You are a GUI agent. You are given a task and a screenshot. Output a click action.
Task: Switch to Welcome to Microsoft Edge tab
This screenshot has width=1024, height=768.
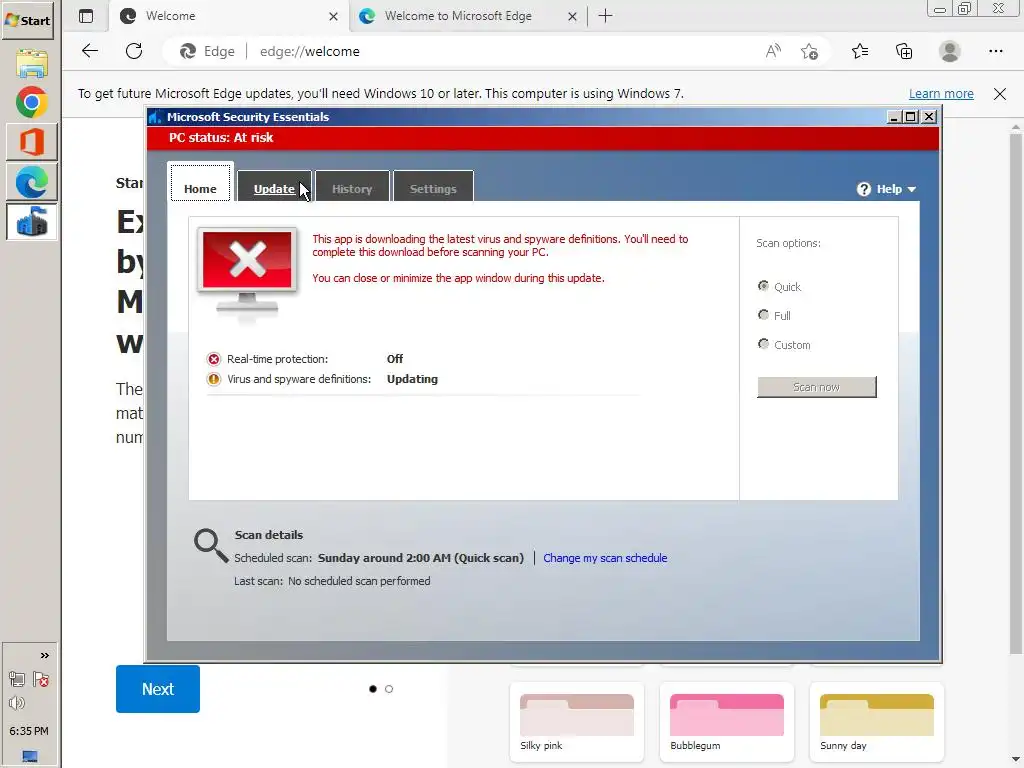tap(457, 16)
